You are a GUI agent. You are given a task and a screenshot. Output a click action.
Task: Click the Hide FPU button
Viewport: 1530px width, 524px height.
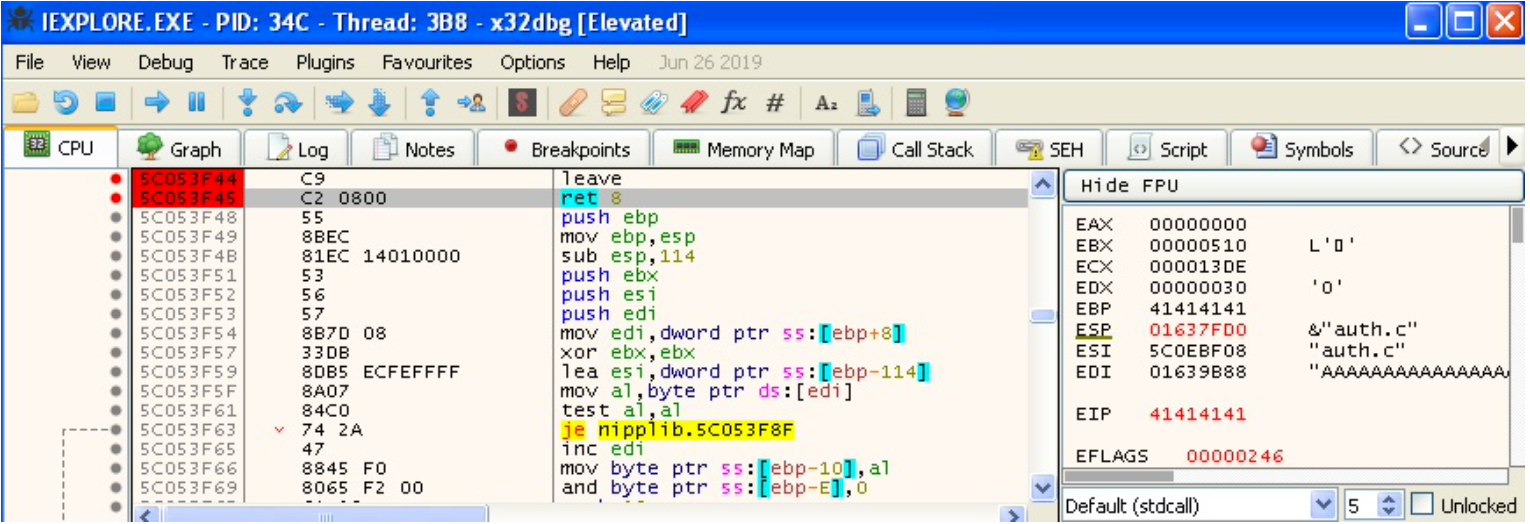point(1294,186)
